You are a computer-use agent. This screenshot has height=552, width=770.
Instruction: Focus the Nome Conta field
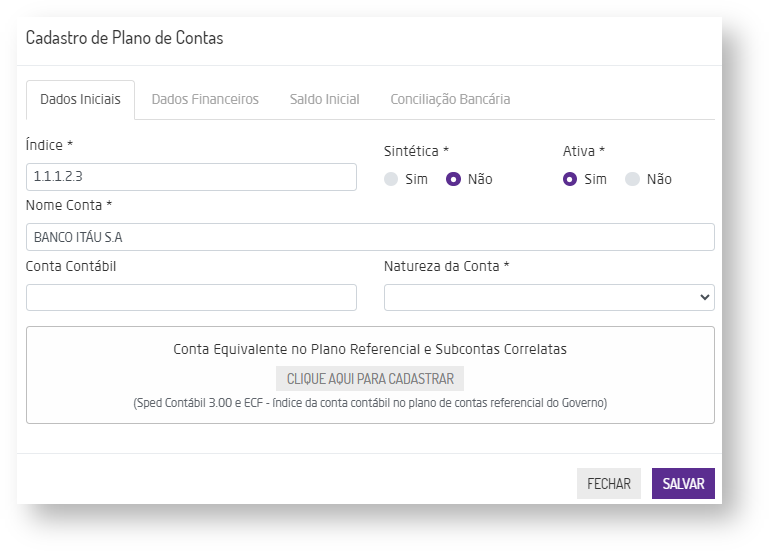tap(370, 237)
